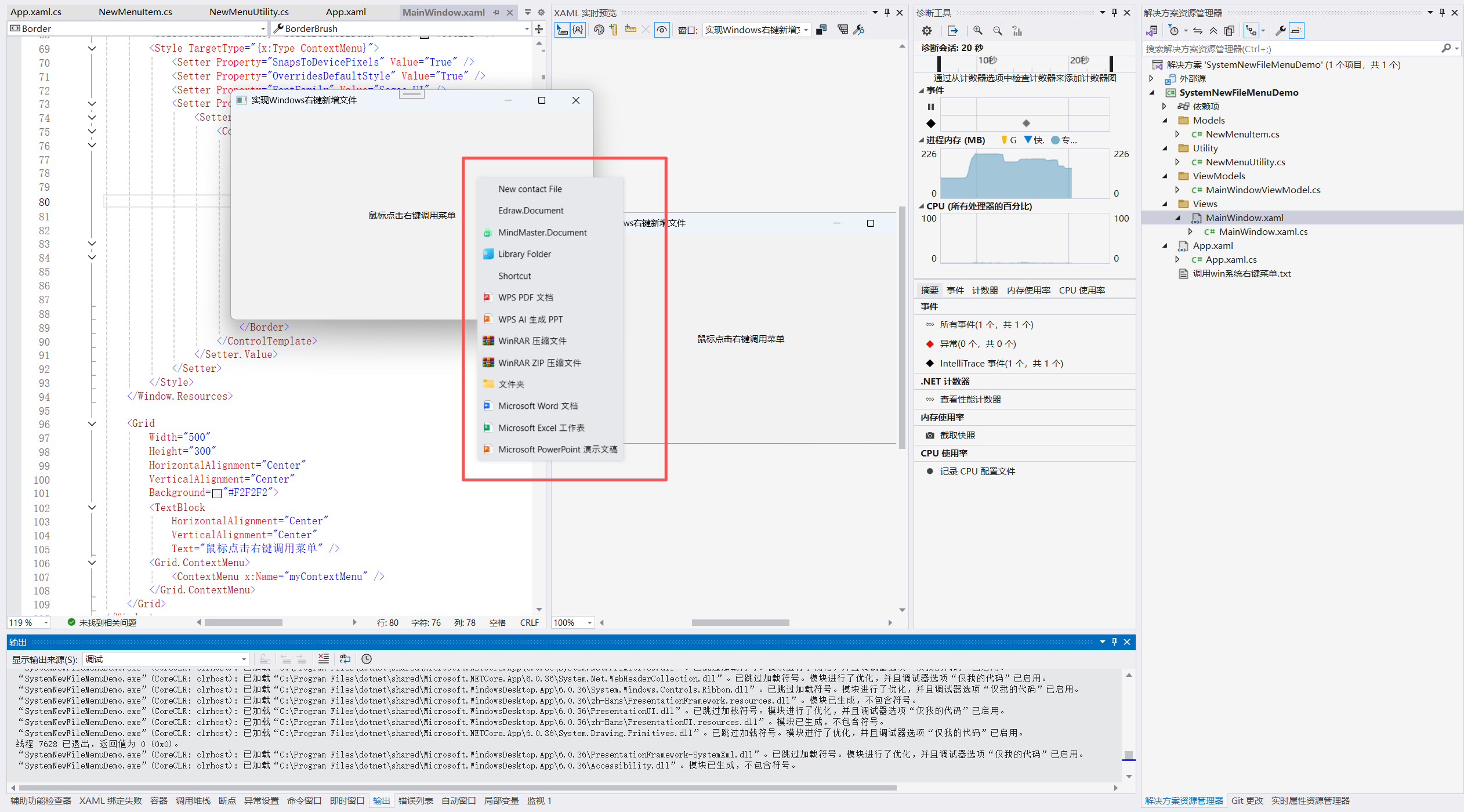Click zoom in magnifier in diagnostics tools
The height and width of the screenshot is (812, 1464).
(x=978, y=31)
